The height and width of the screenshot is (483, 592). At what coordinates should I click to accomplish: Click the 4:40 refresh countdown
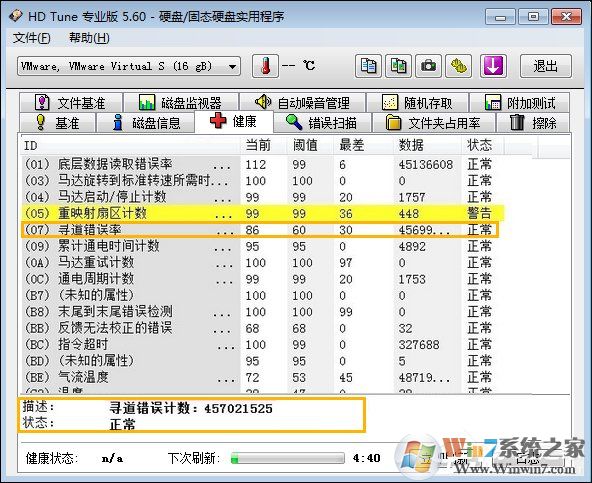366,458
